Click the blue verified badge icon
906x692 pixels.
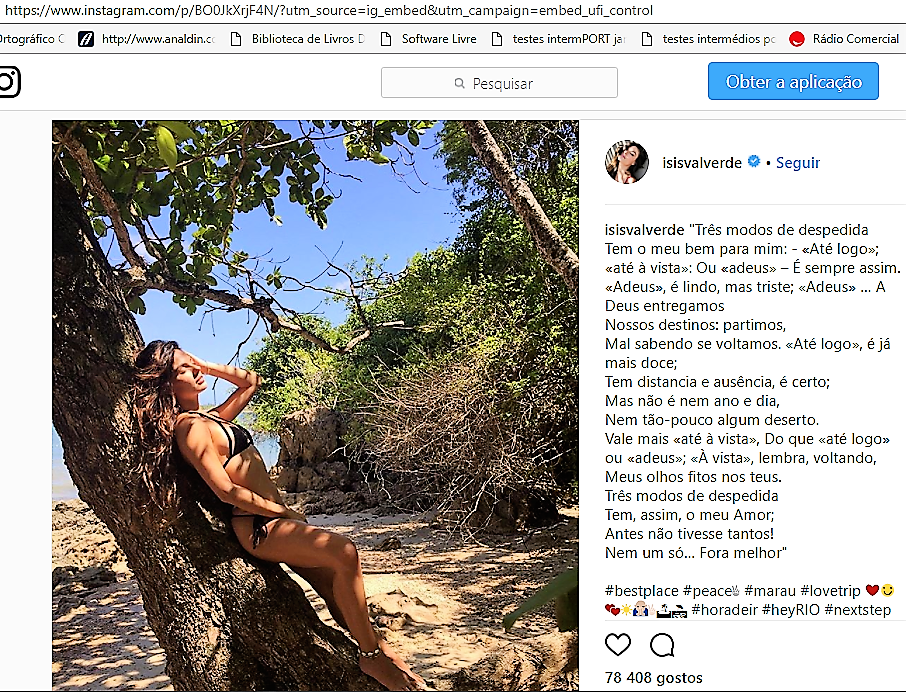(x=754, y=162)
